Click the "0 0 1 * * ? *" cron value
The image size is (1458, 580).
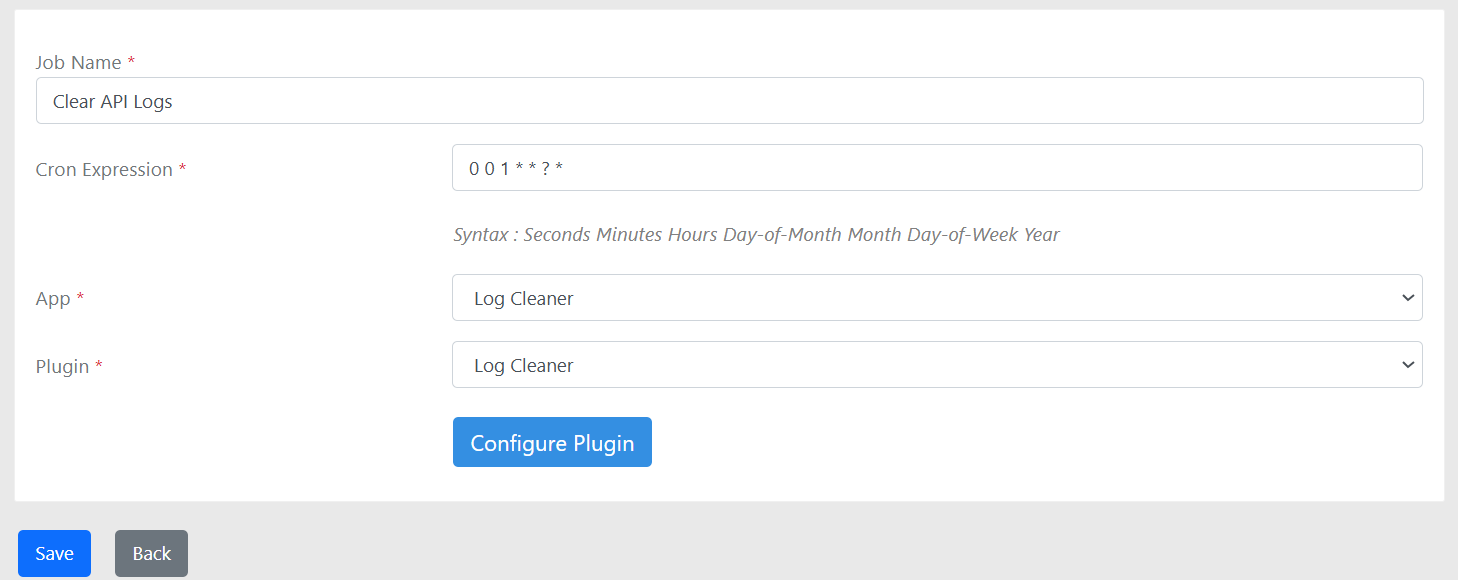(x=516, y=169)
